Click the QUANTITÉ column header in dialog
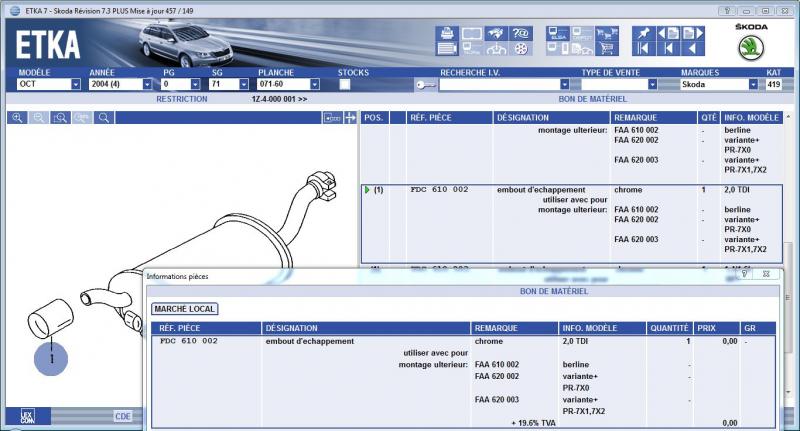 tap(669, 328)
